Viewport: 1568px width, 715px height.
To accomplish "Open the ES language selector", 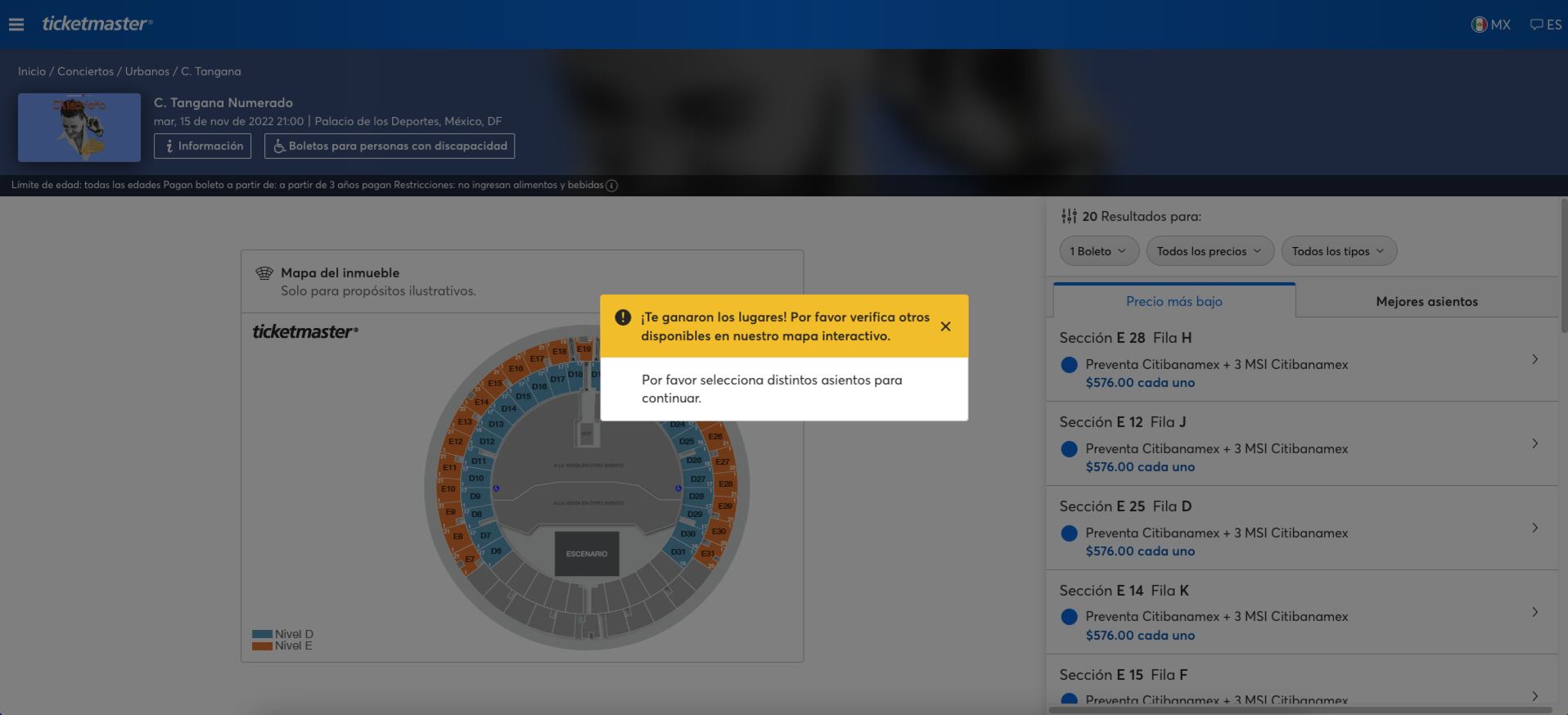I will [x=1545, y=25].
